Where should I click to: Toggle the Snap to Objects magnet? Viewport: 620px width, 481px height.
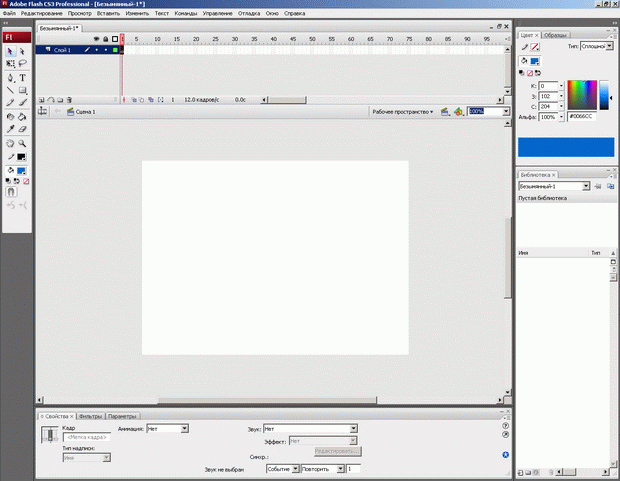click(10, 190)
